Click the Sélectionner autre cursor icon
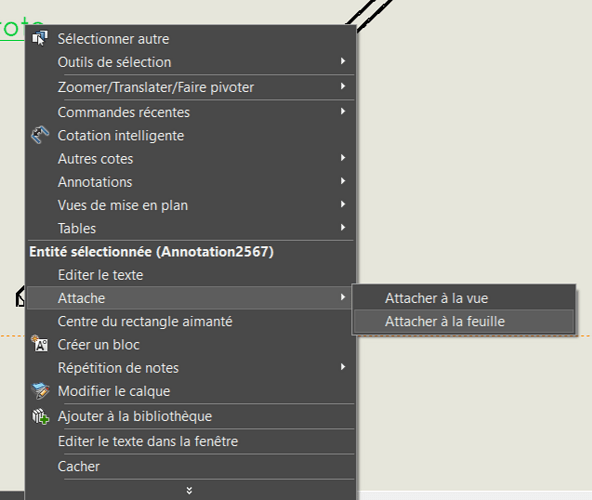The height and width of the screenshot is (500, 592). [40, 39]
